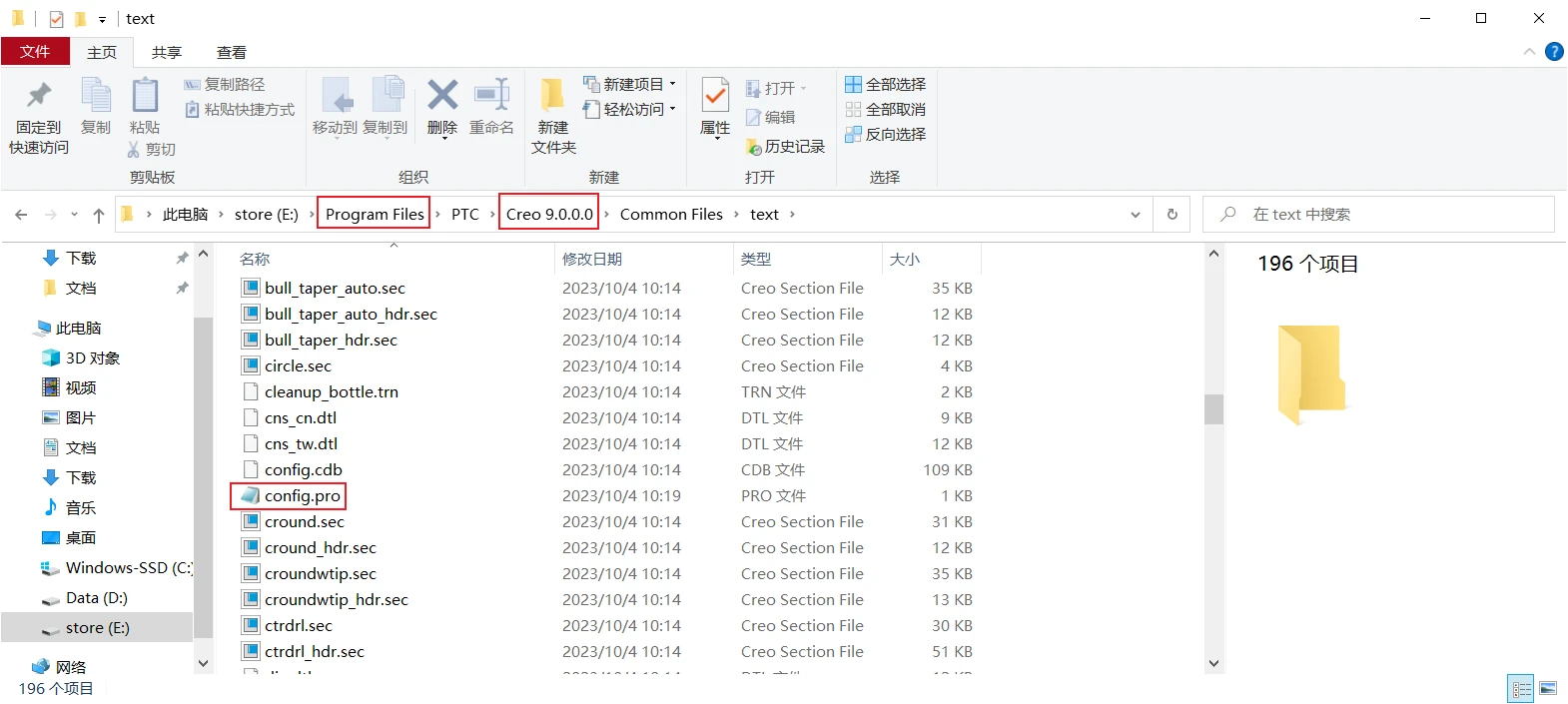Click the Edit (编辑) command
The height and width of the screenshot is (704, 1568).
(771, 117)
